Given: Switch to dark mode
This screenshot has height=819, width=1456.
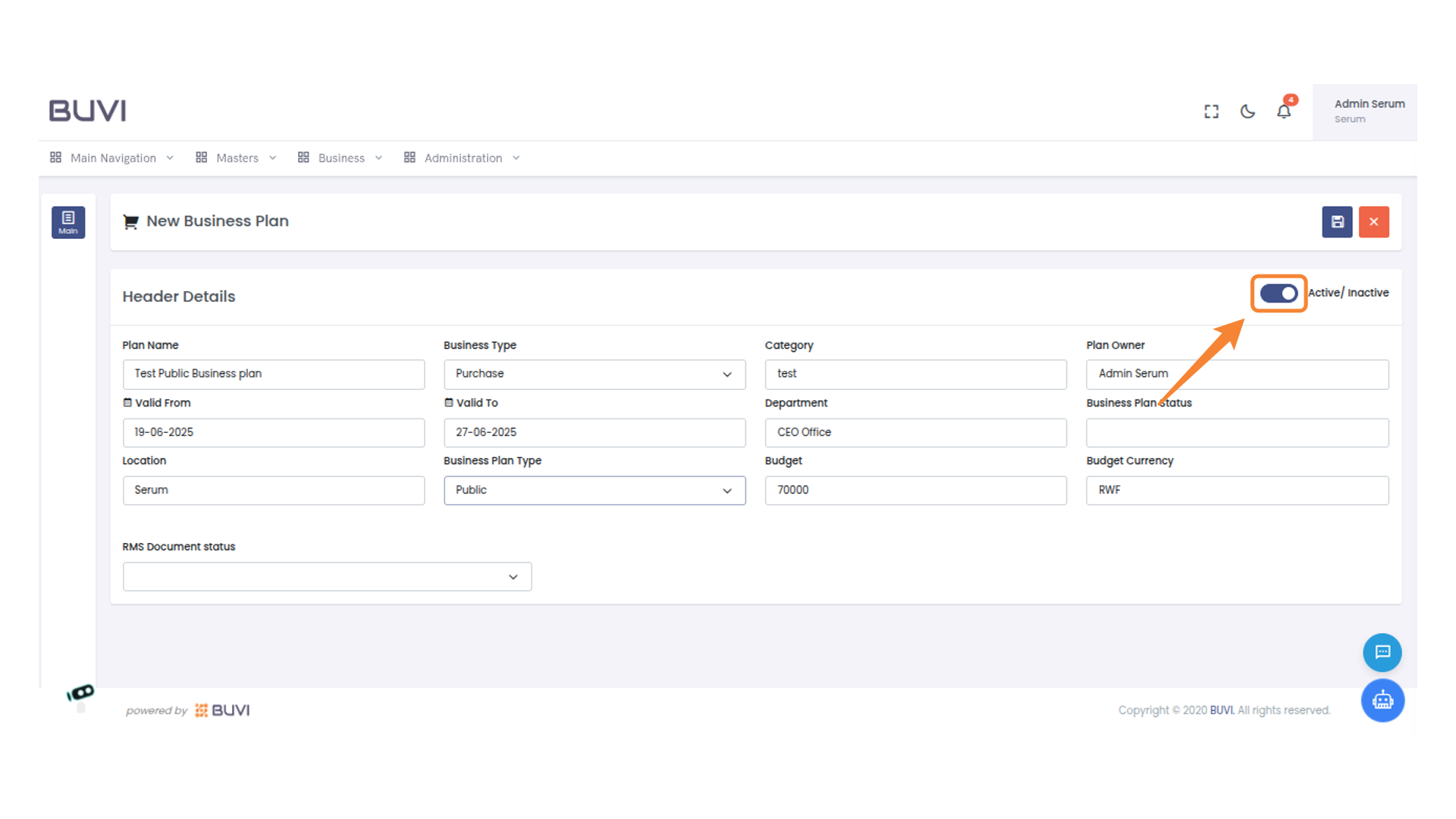Looking at the screenshot, I should pos(1247,111).
